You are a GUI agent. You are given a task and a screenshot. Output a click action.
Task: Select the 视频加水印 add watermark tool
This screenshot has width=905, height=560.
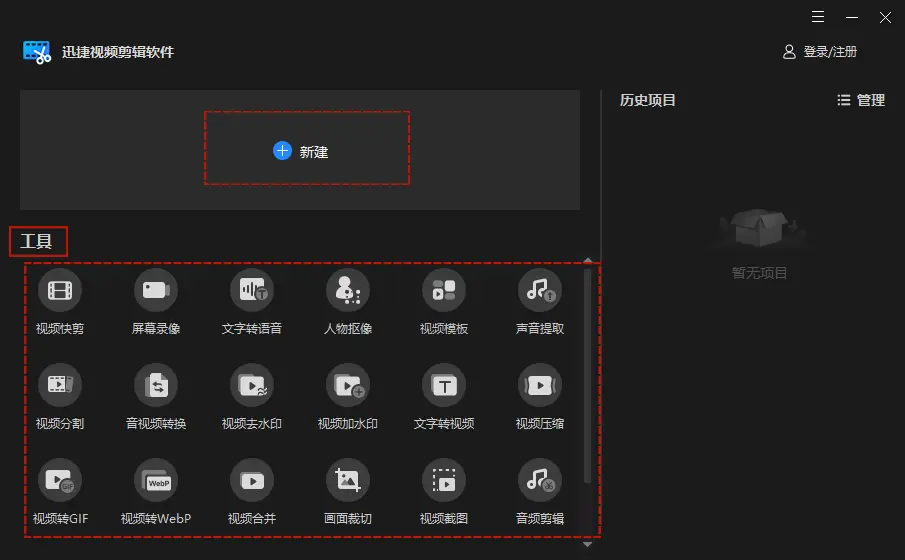pyautogui.click(x=347, y=397)
